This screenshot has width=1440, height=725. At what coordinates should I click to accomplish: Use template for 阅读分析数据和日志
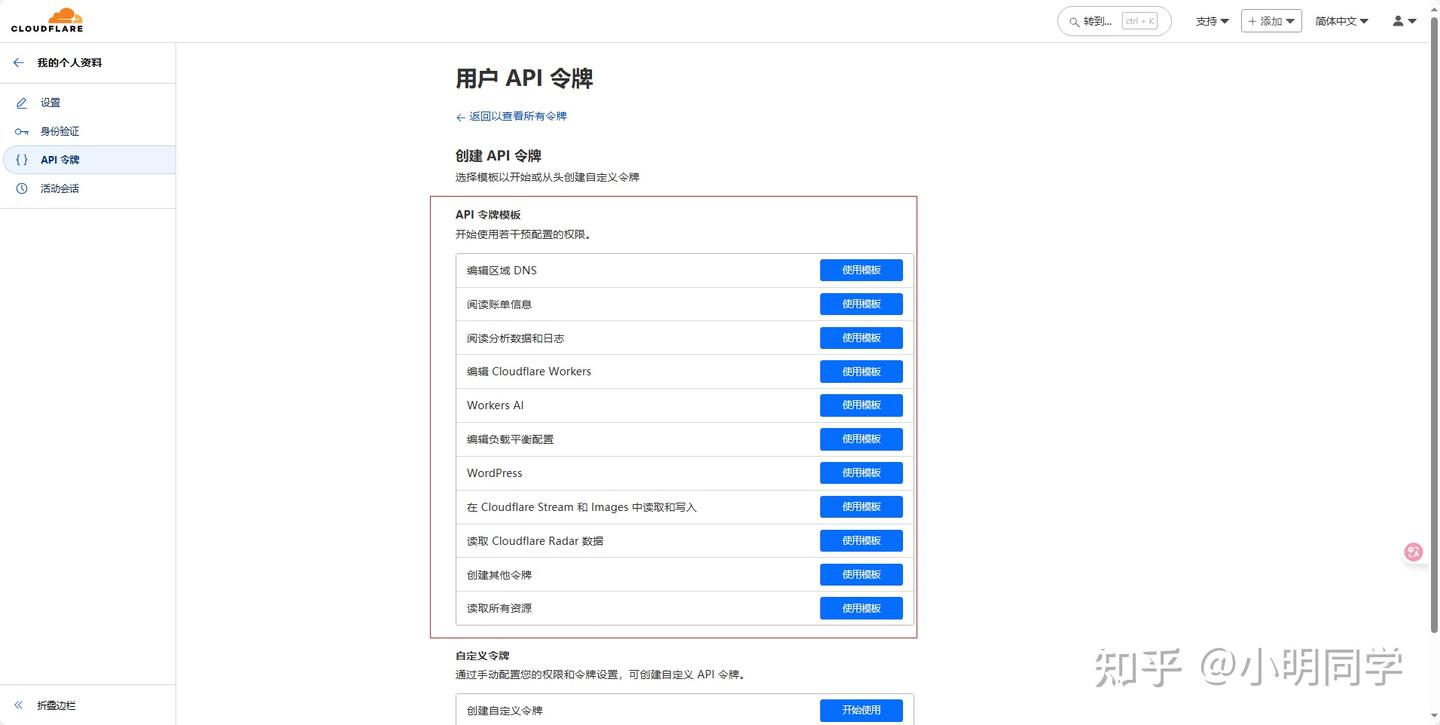(x=861, y=338)
